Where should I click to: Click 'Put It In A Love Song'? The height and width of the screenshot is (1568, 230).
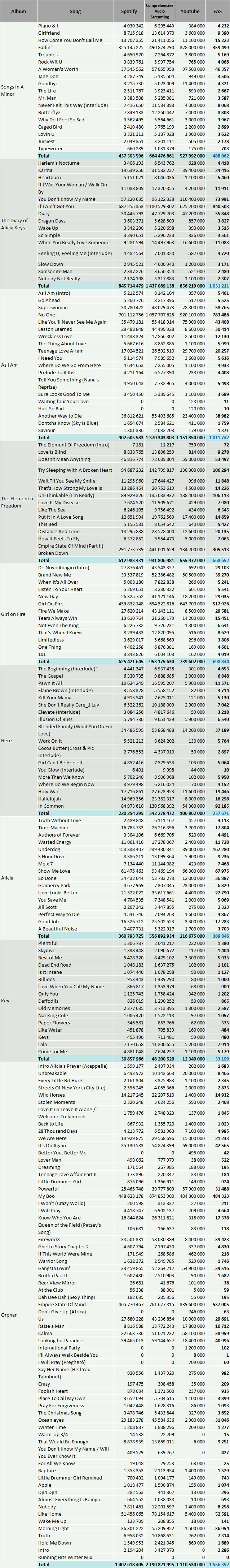click(61, 517)
